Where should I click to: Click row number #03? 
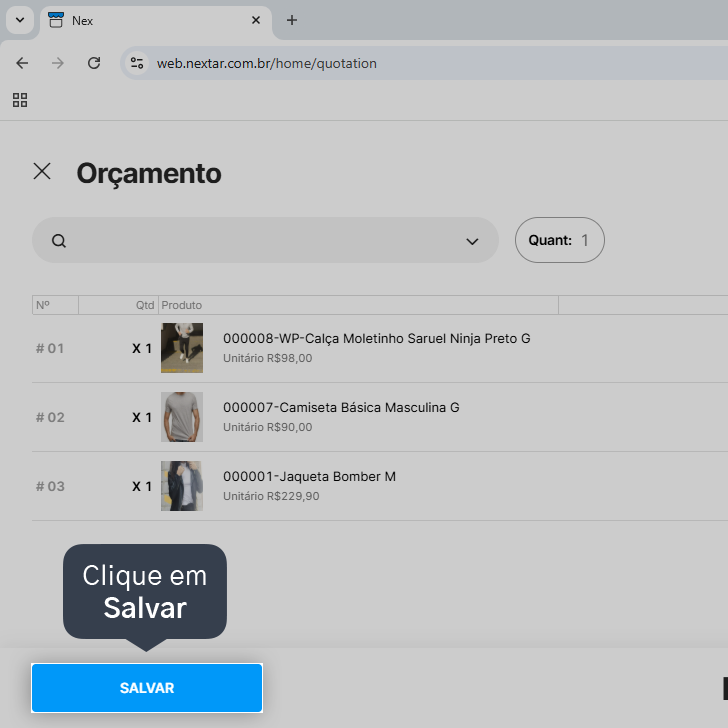pos(50,486)
